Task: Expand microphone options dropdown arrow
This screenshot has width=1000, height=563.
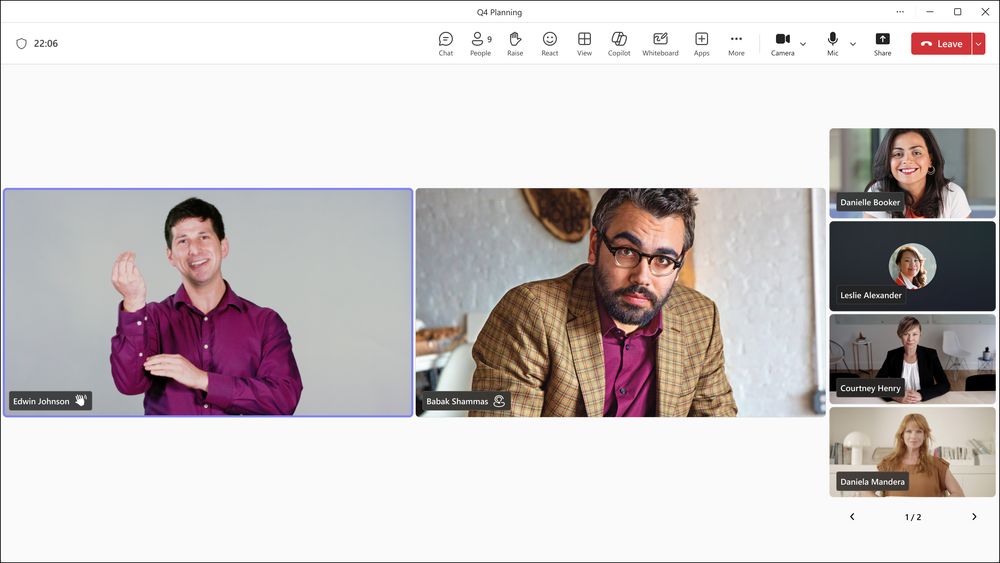Action: click(x=853, y=44)
